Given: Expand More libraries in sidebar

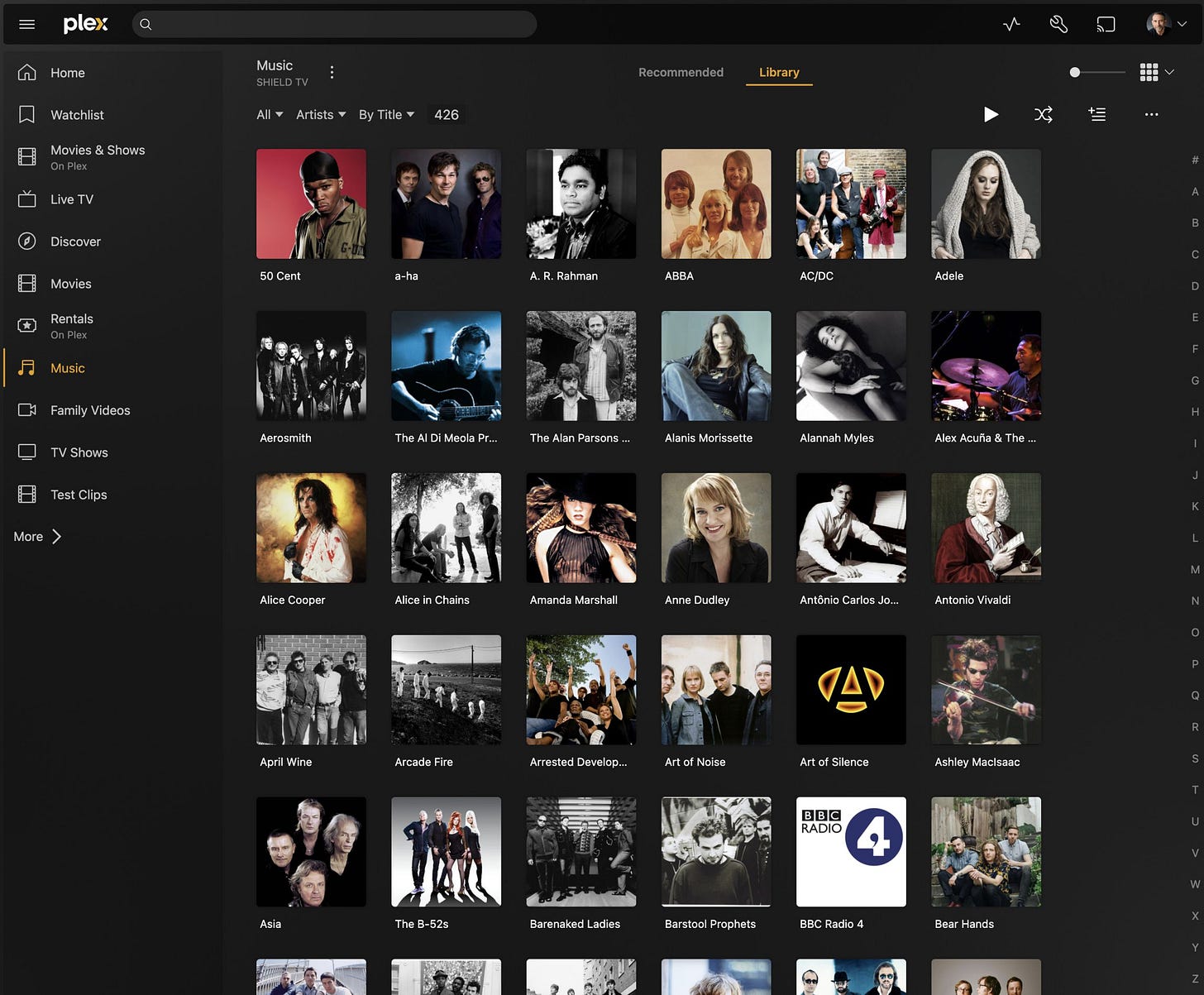Looking at the screenshot, I should (x=37, y=537).
